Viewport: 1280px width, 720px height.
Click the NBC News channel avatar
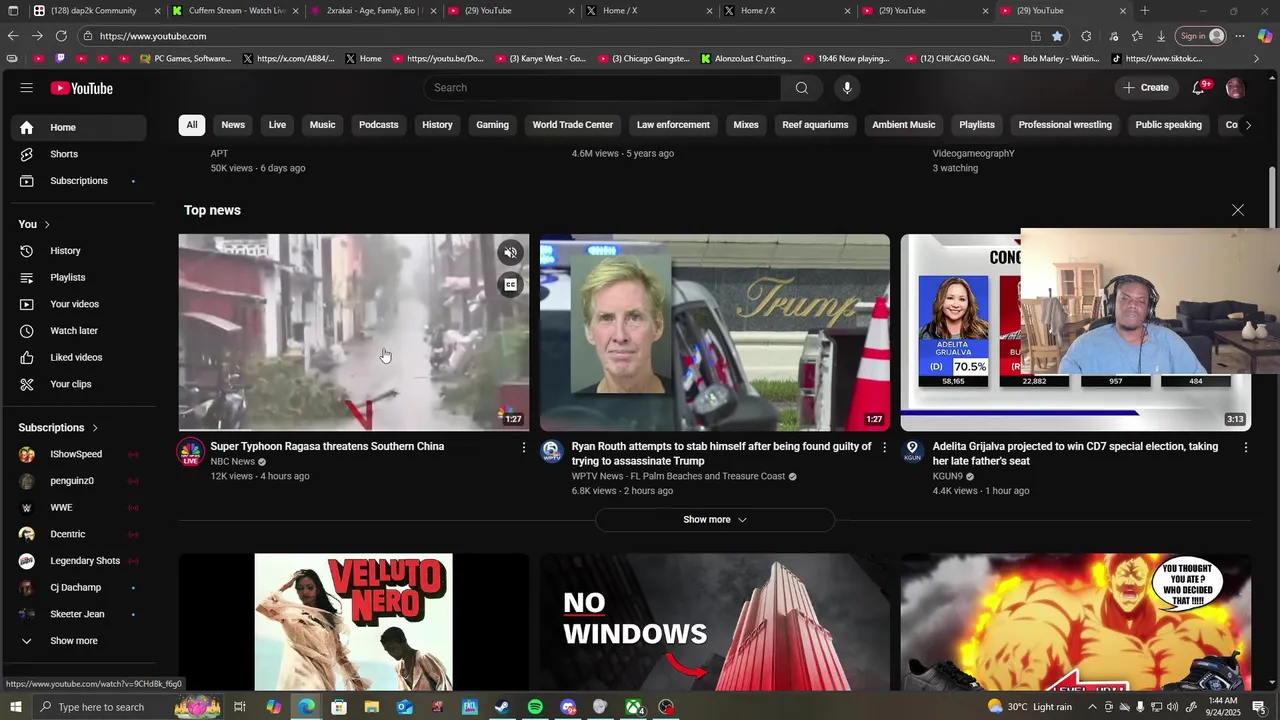[190, 453]
